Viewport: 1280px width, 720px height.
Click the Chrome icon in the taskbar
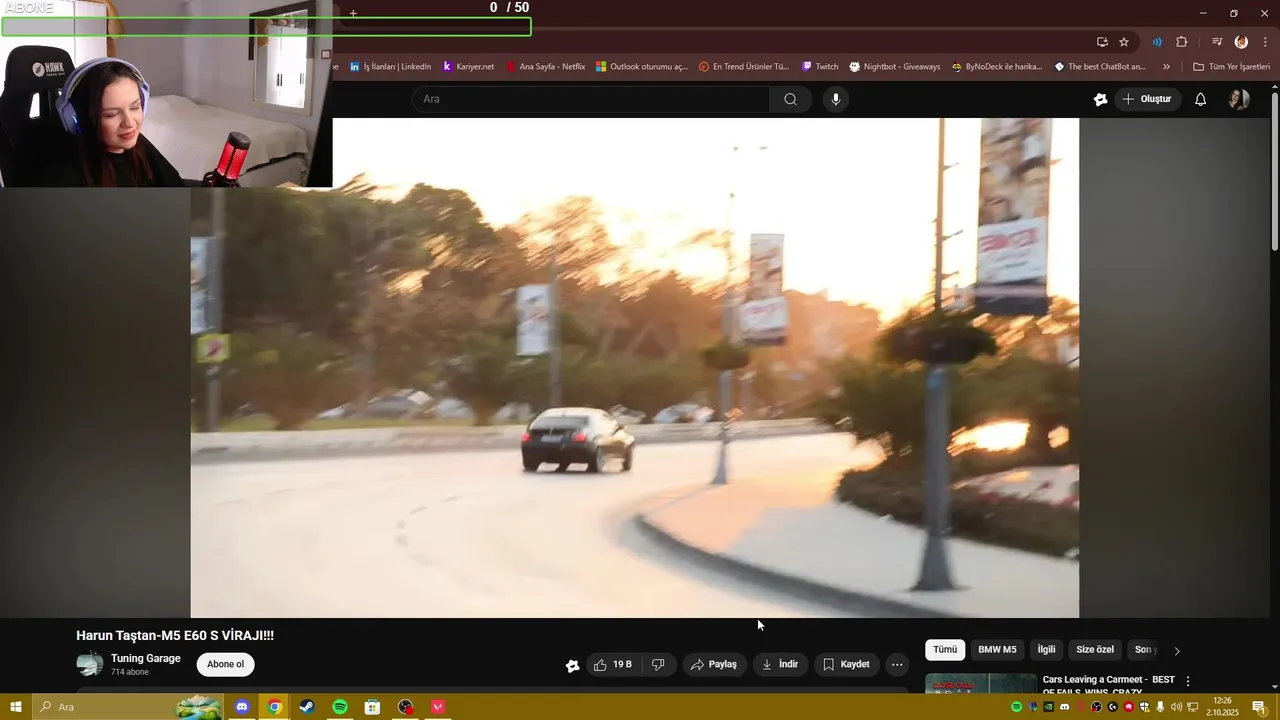tap(274, 707)
